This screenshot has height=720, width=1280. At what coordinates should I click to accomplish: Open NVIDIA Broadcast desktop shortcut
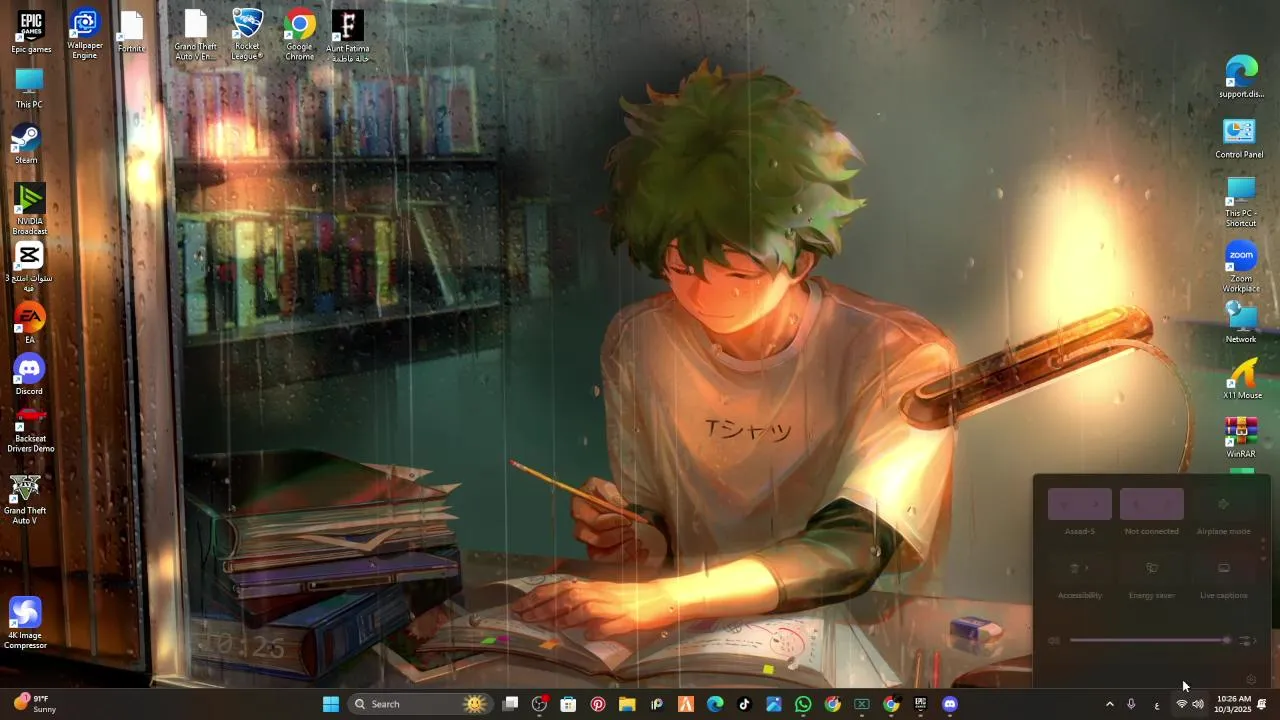click(x=30, y=210)
